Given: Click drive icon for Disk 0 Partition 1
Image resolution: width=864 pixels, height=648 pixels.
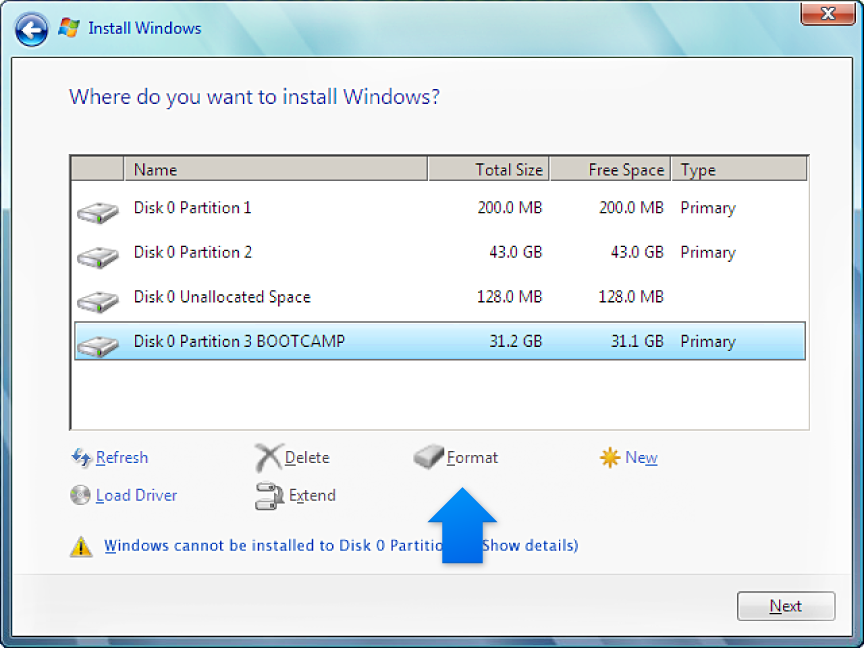Looking at the screenshot, I should [98, 212].
